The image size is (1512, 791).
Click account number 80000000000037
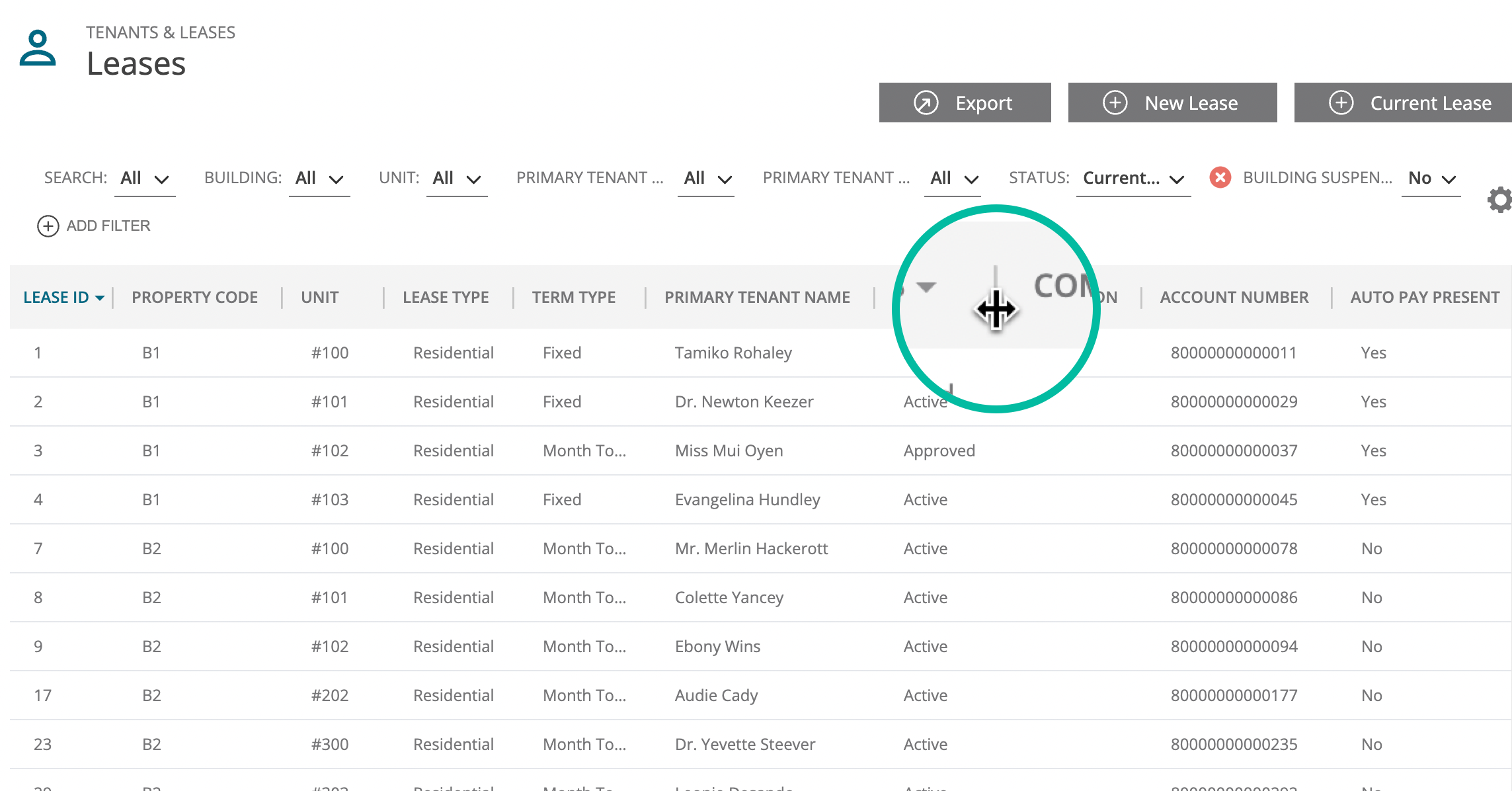pos(1234,451)
